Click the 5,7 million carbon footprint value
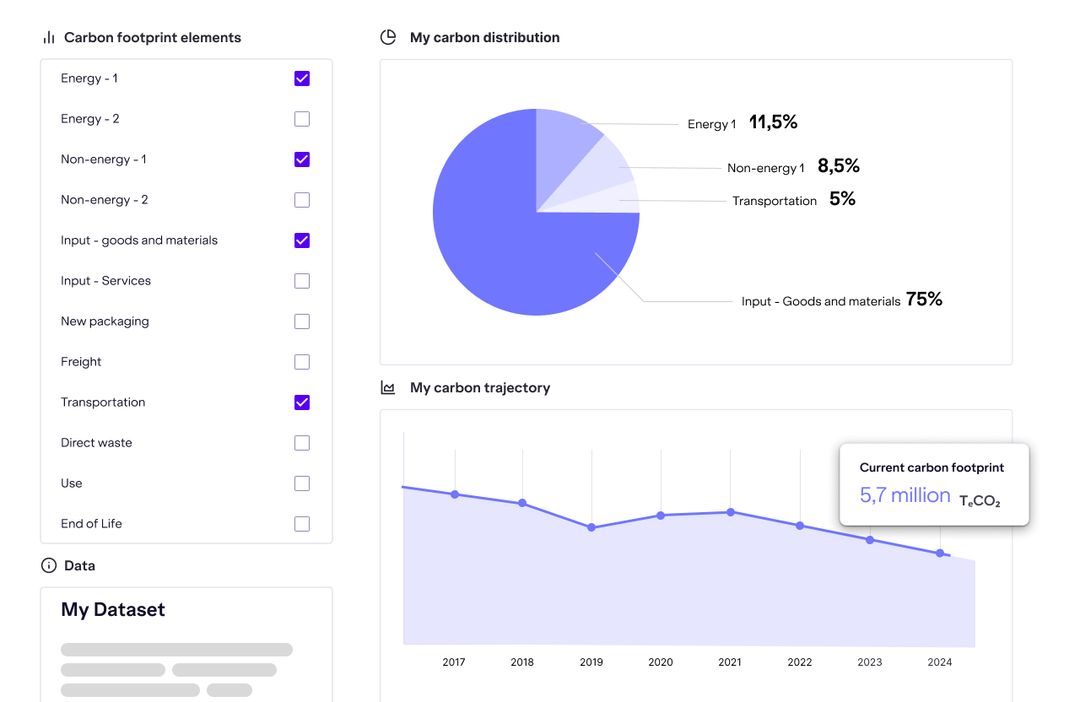 tap(903, 495)
